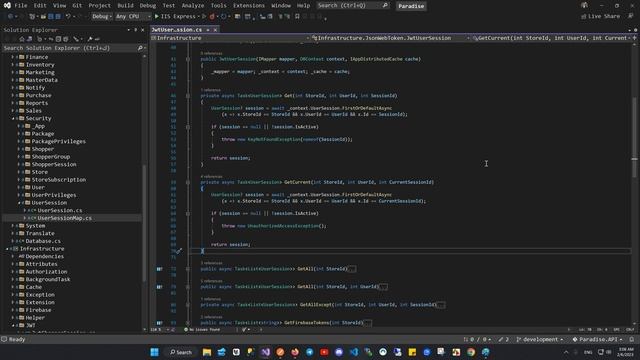Open the Any CPU platform dropdown
This screenshot has width=640, height=360.
(x=133, y=16)
